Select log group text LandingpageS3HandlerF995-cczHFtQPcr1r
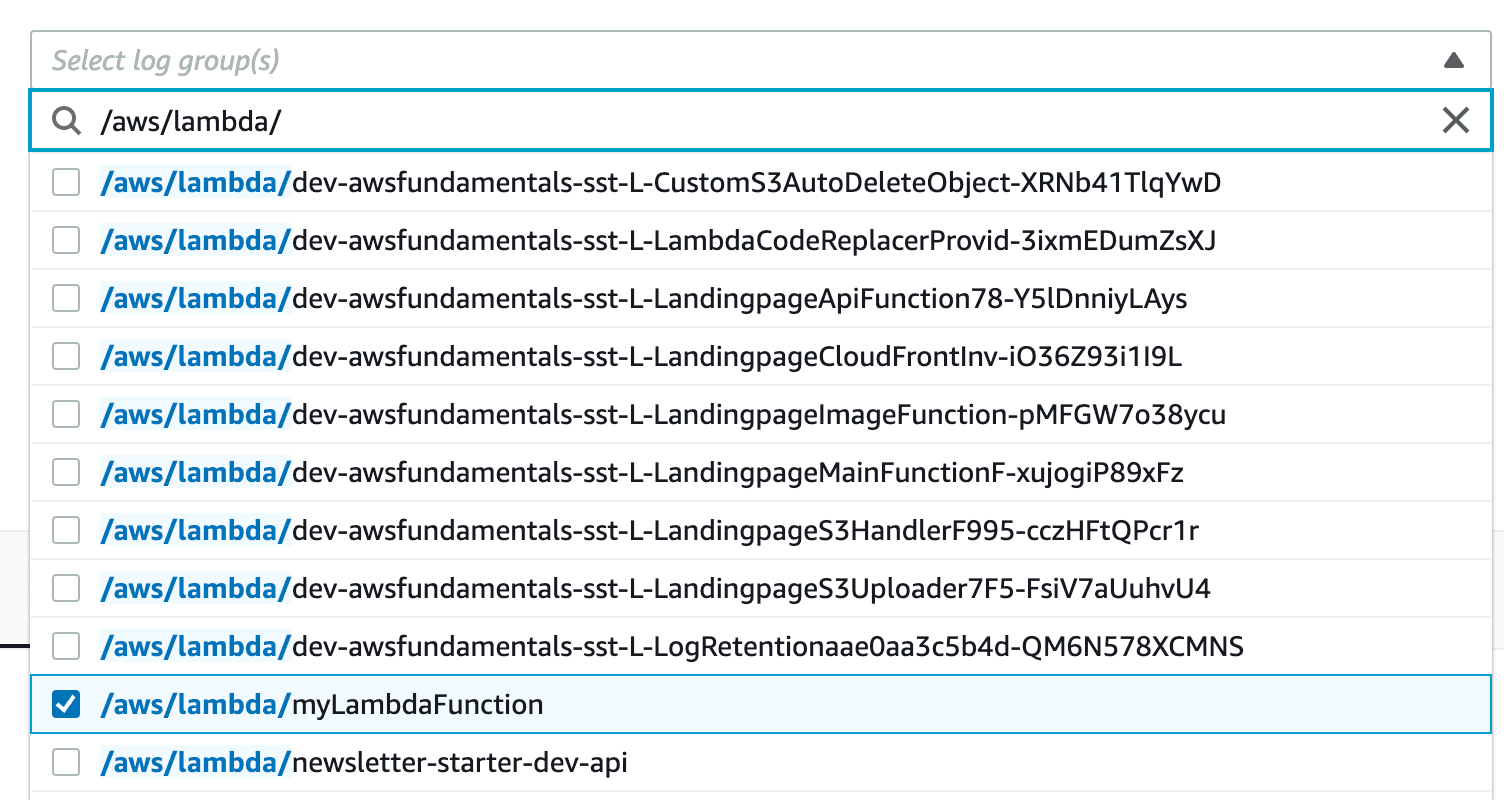This screenshot has width=1504, height=800. 650,531
